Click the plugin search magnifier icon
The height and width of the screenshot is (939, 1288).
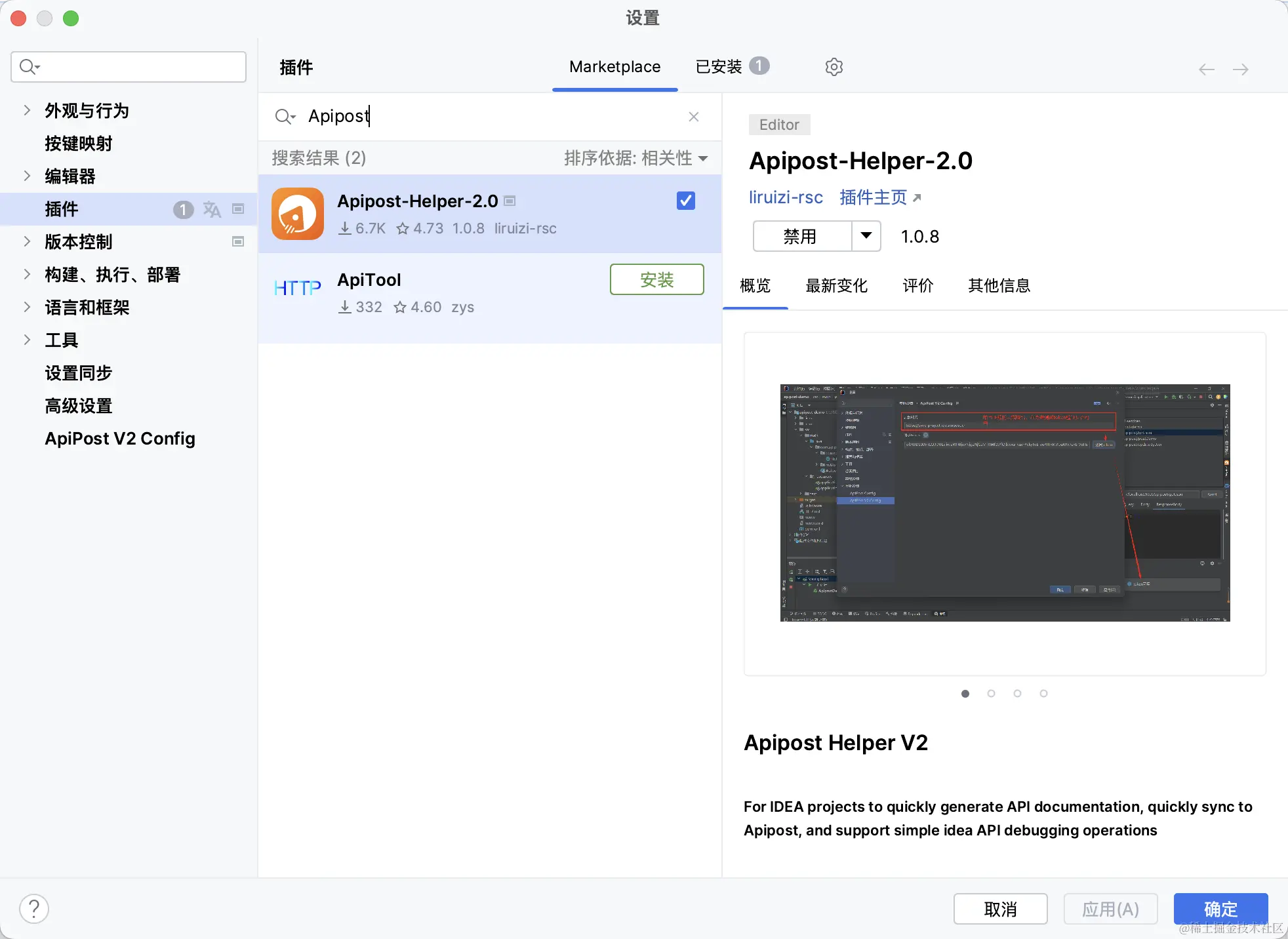click(x=284, y=117)
